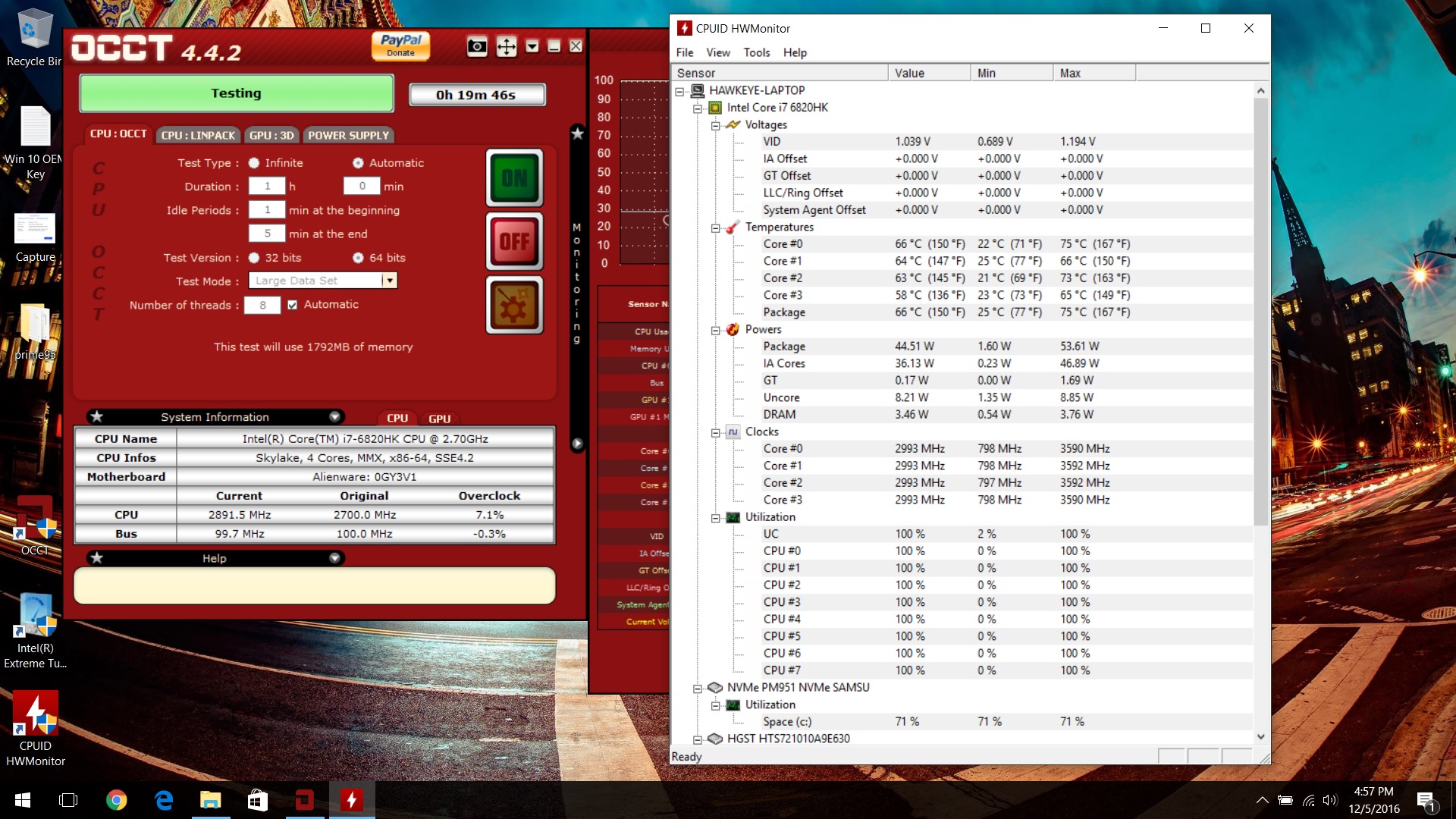Click the PayPal Donate button
The width and height of the screenshot is (1456, 819).
401,45
